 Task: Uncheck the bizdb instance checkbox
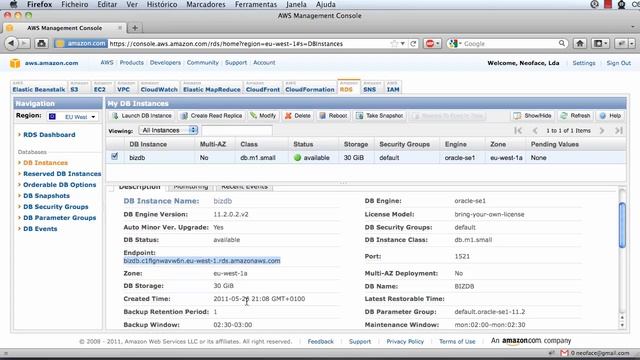tap(115, 156)
